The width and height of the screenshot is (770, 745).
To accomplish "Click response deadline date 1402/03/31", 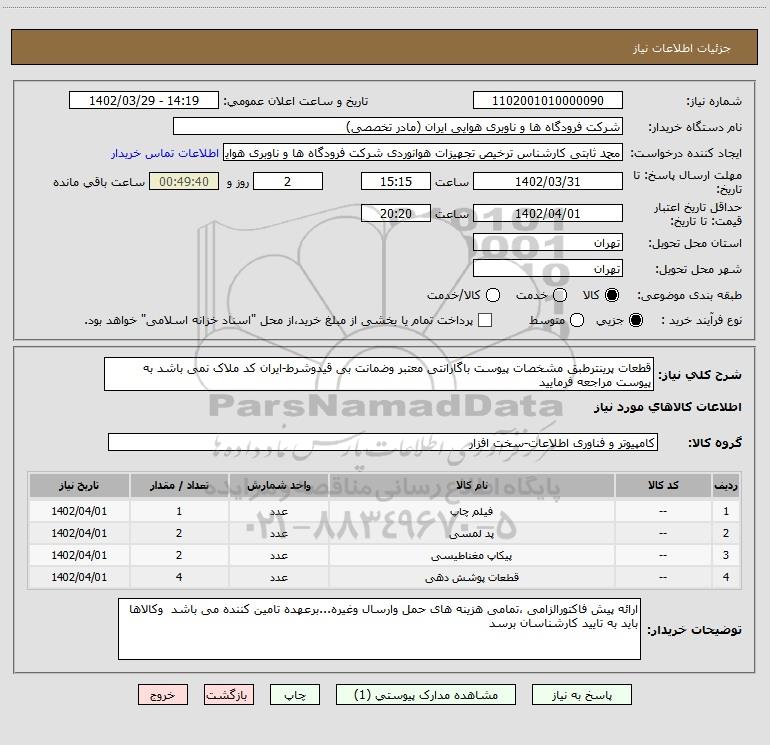I will click(548, 181).
